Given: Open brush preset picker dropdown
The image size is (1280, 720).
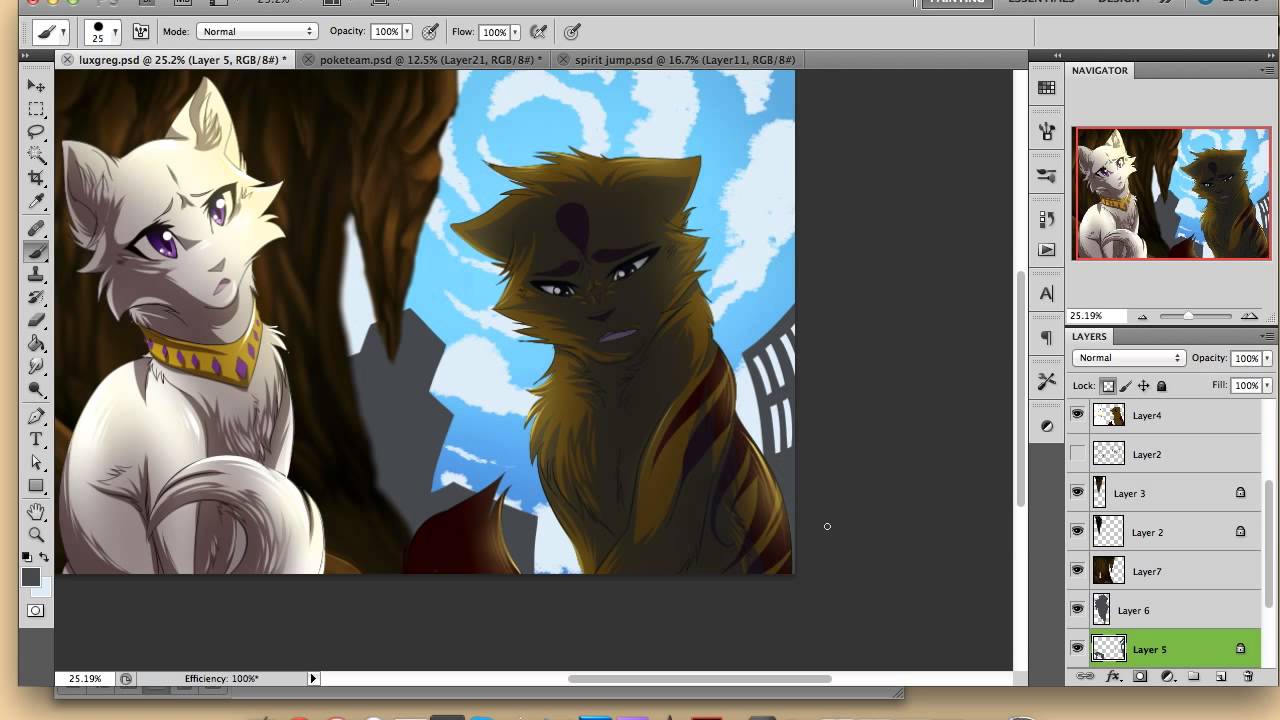Looking at the screenshot, I should (115, 32).
